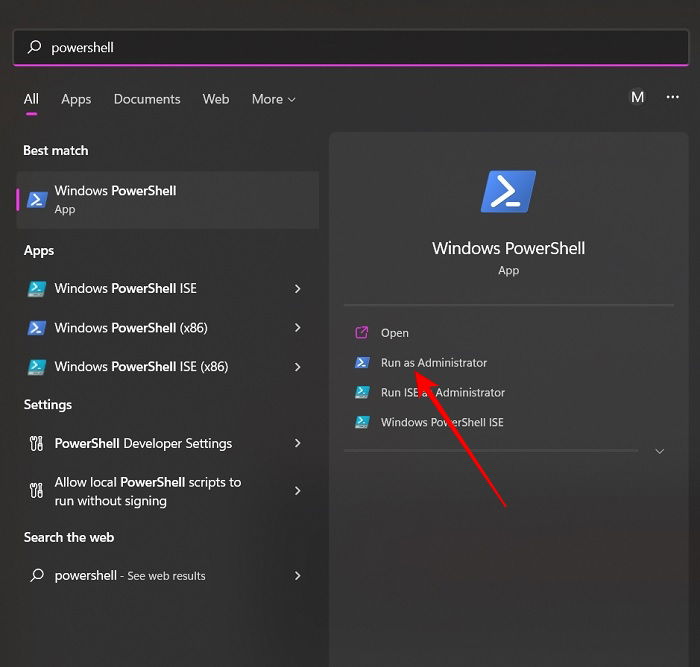Screen dimensions: 700x667
Task: Click the search magnifier icon in search box
Action: [34, 47]
